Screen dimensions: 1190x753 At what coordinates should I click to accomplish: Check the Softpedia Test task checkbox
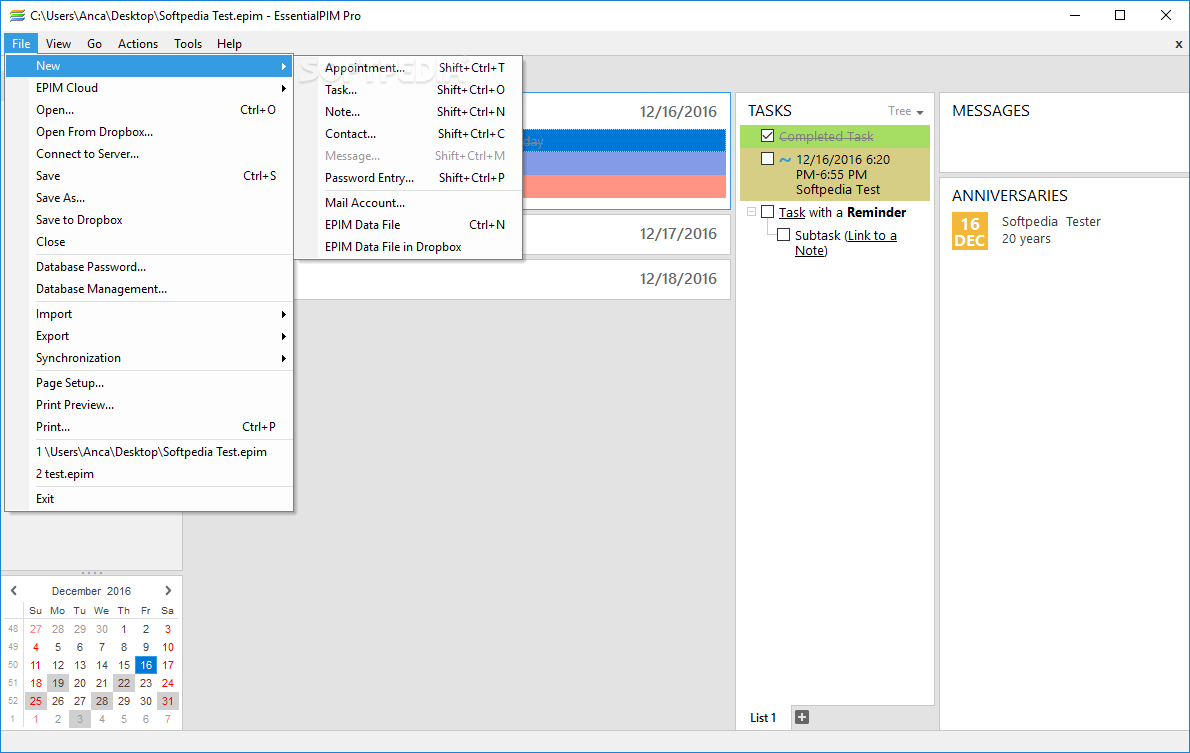767,159
